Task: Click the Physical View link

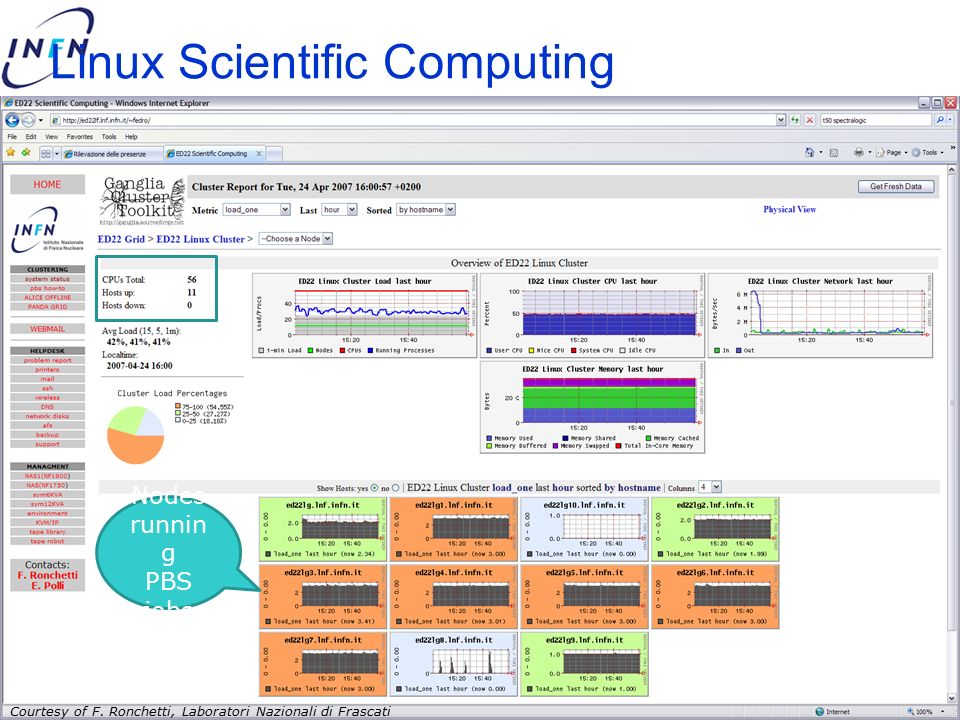Action: click(x=789, y=209)
